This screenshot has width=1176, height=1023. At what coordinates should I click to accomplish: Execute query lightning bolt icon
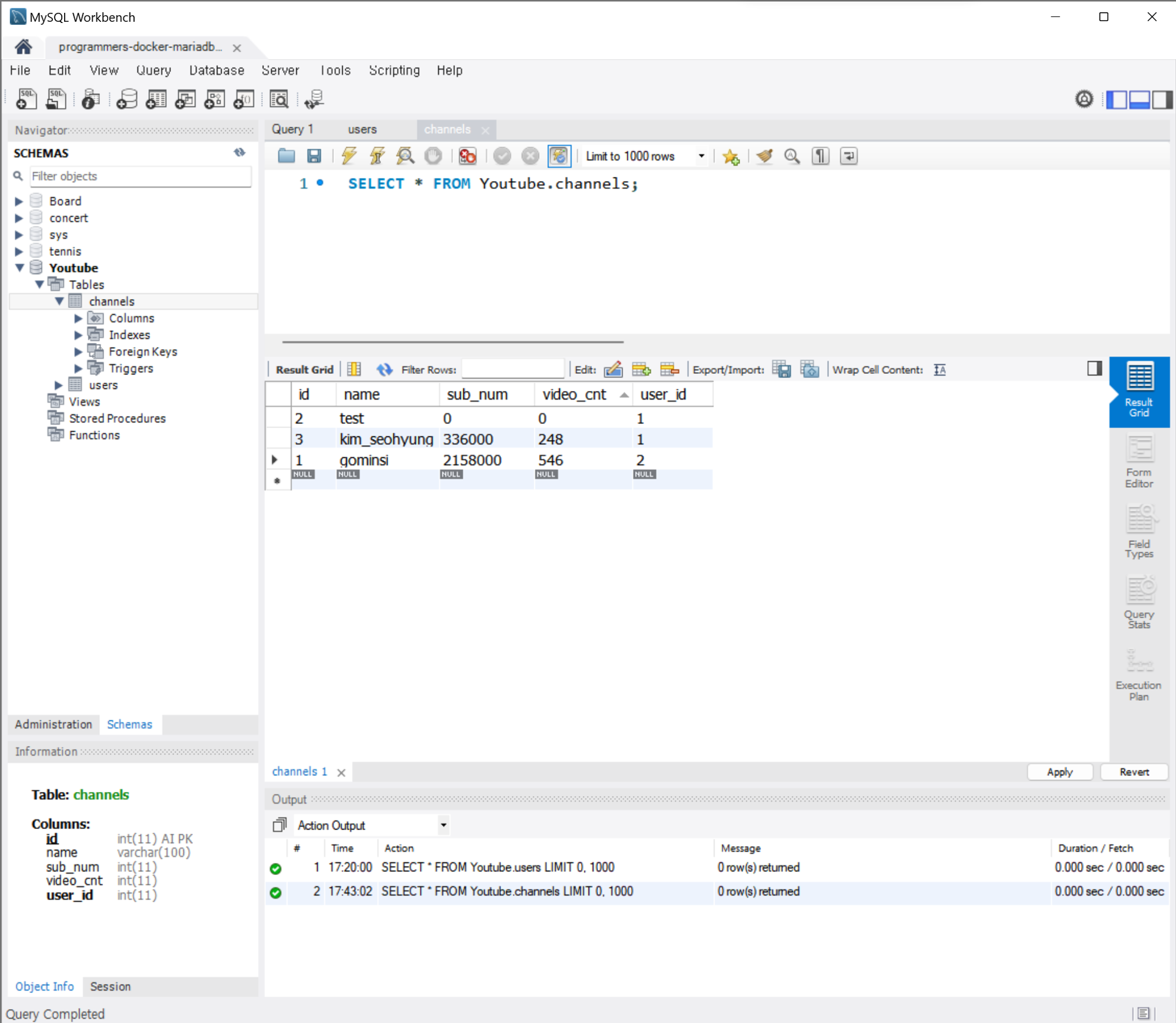click(349, 156)
